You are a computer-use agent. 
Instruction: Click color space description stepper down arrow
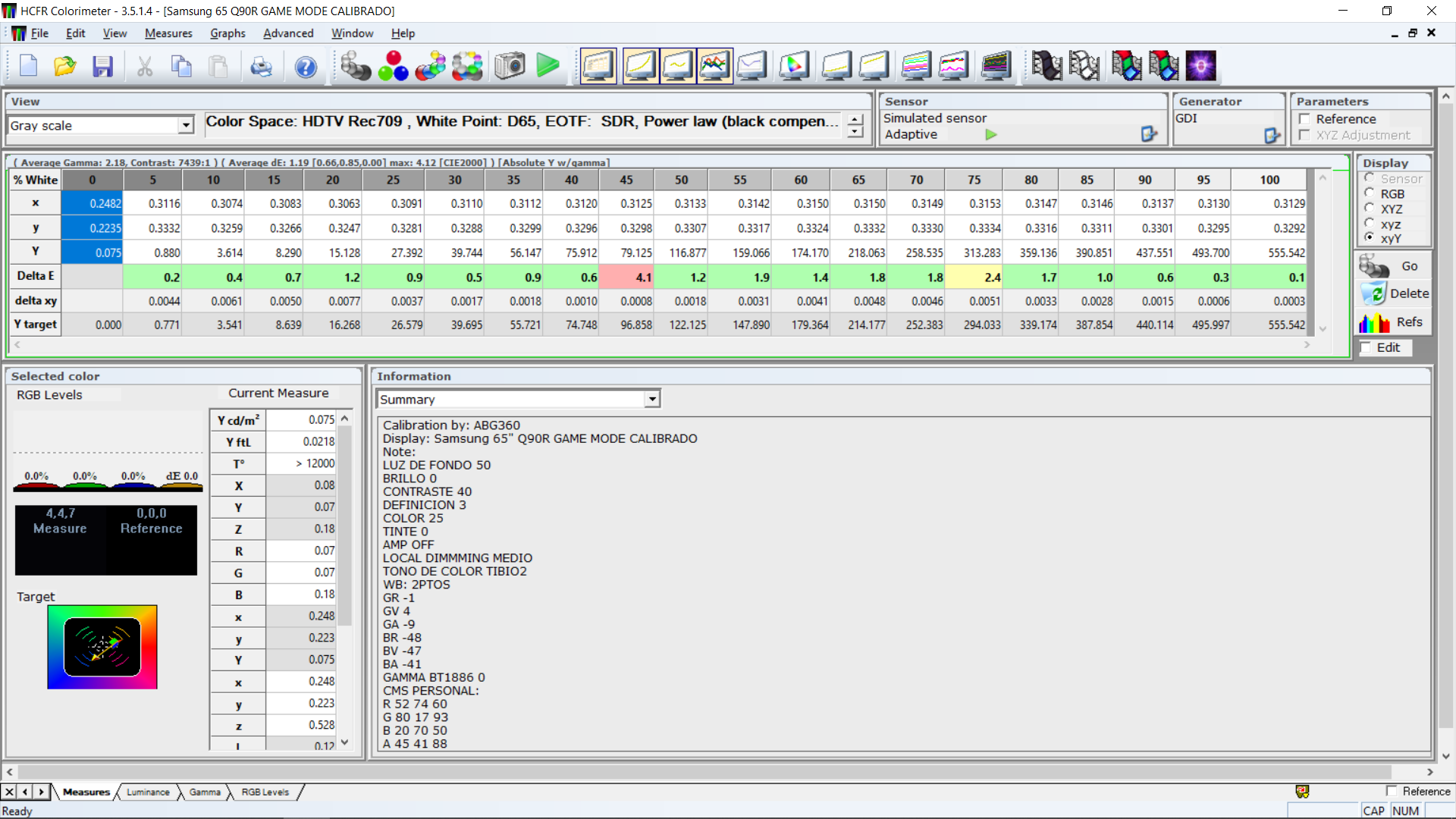(855, 132)
